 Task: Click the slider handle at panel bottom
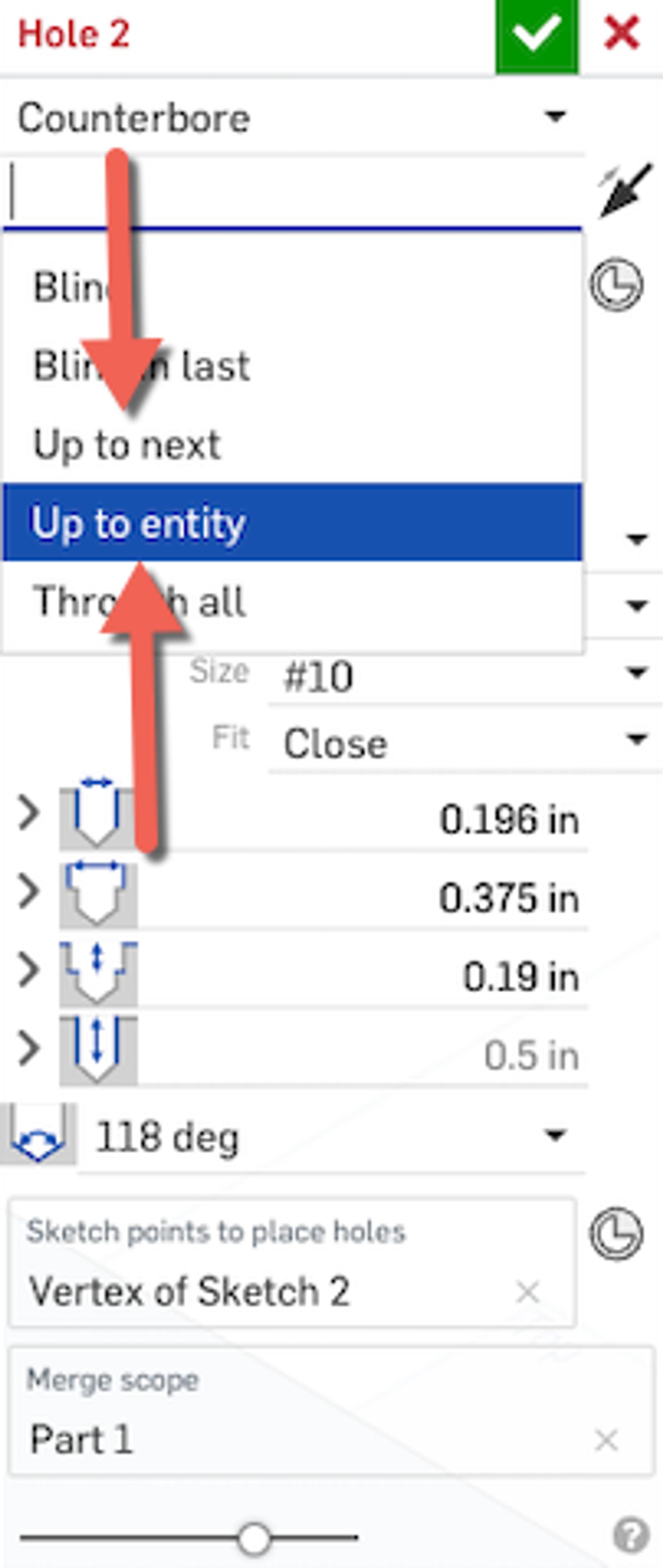pos(254,1538)
